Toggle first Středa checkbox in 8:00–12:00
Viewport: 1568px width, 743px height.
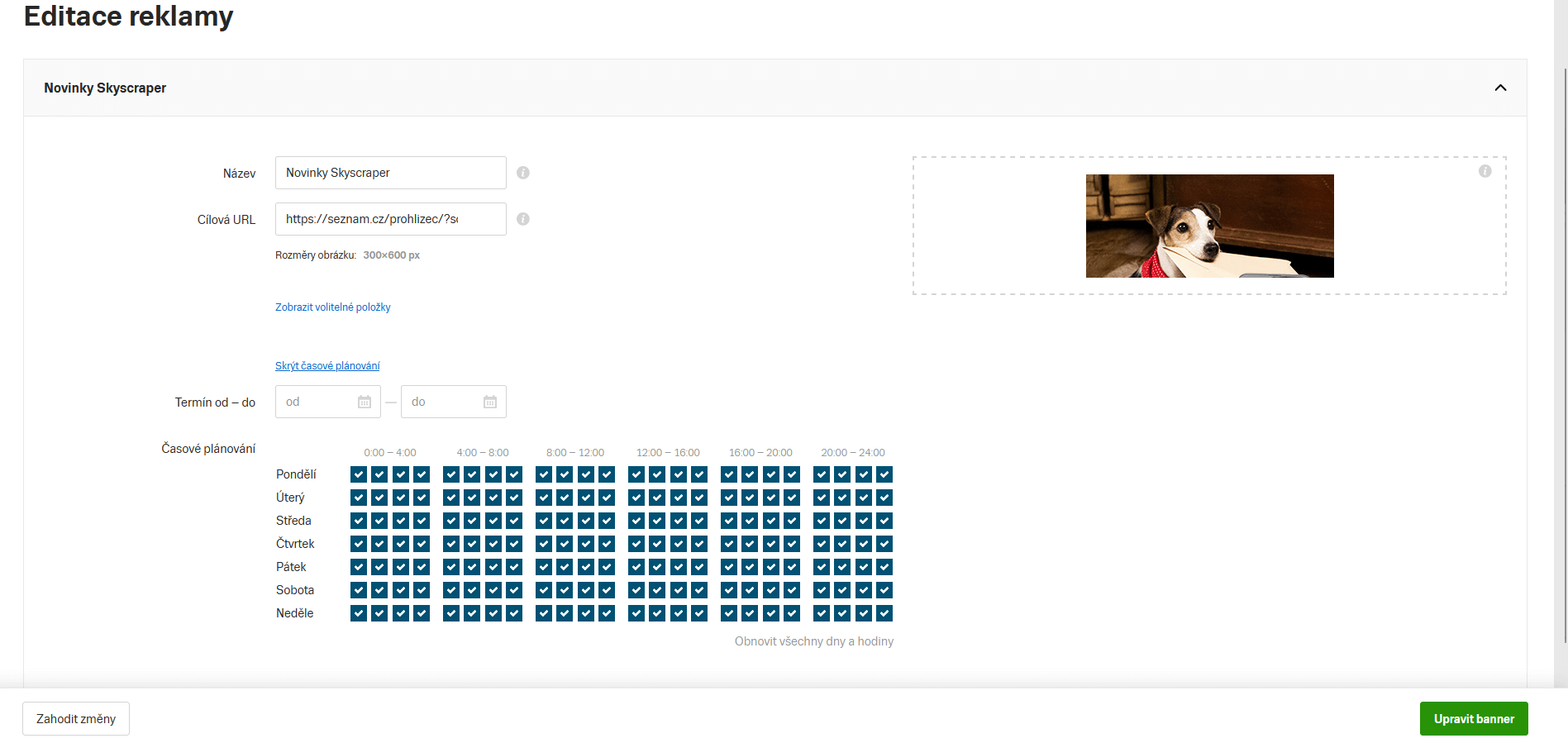tap(543, 521)
